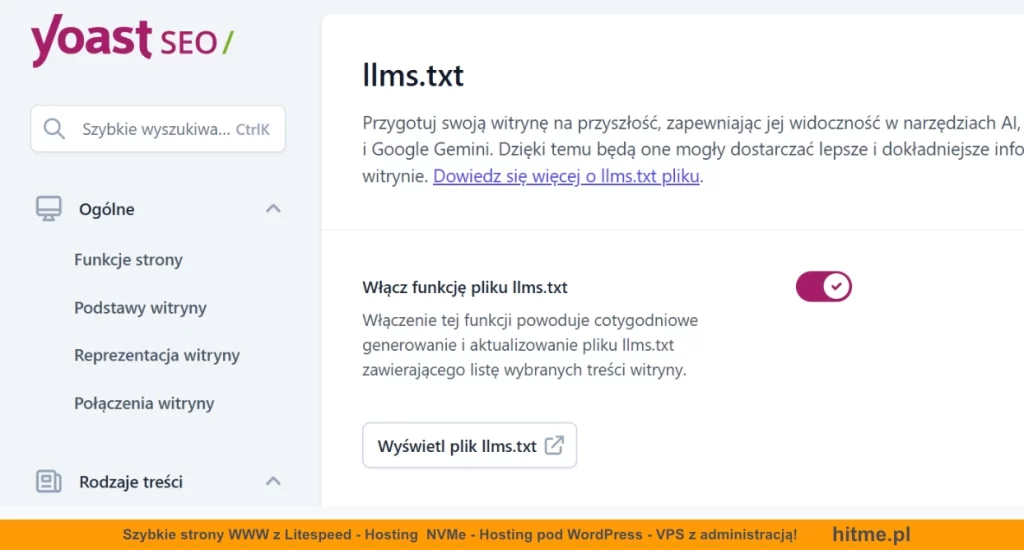Disable the llms.txt file feature toggle
This screenshot has height=550, width=1024.
coord(824,287)
